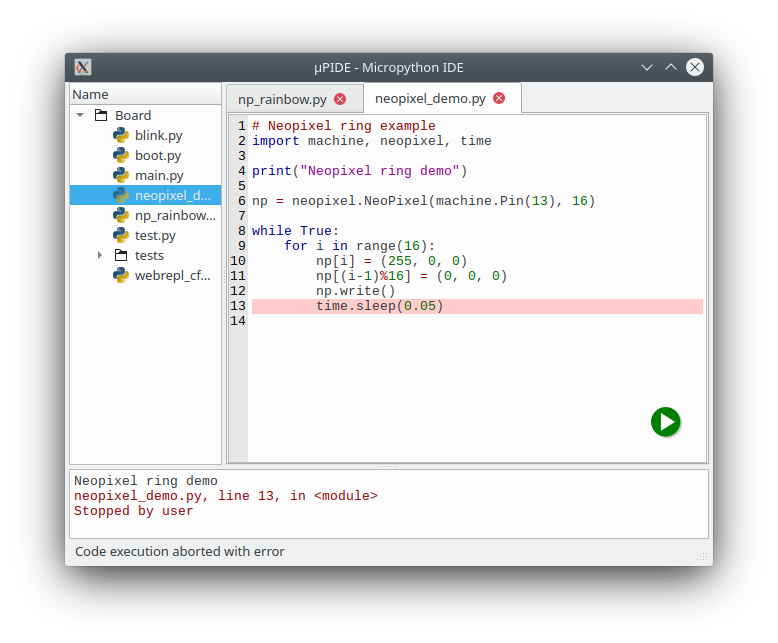Click the np = neopixel.NeoPixel line

[423, 201]
